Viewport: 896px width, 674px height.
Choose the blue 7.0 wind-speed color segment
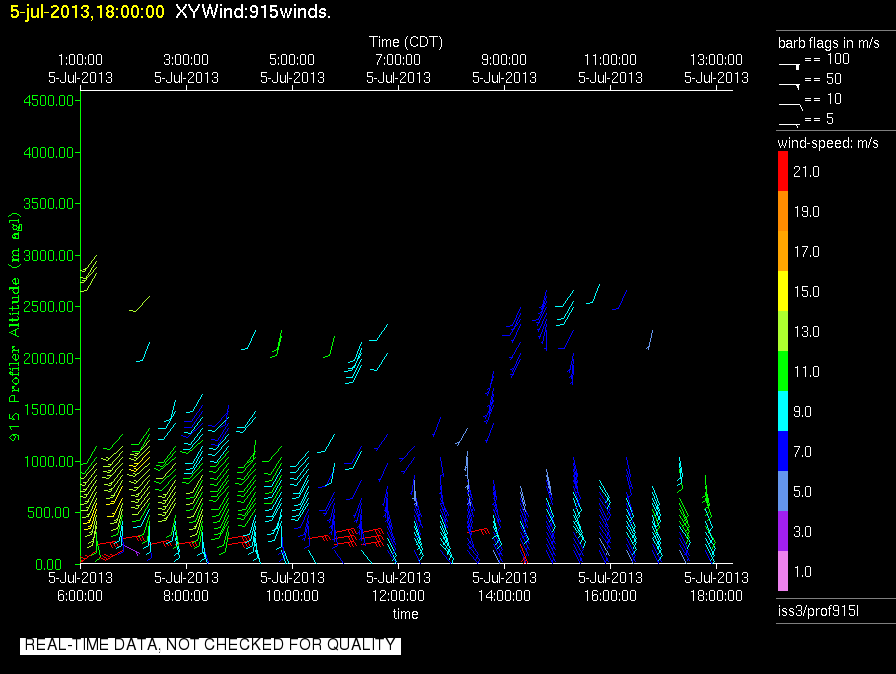pos(783,452)
